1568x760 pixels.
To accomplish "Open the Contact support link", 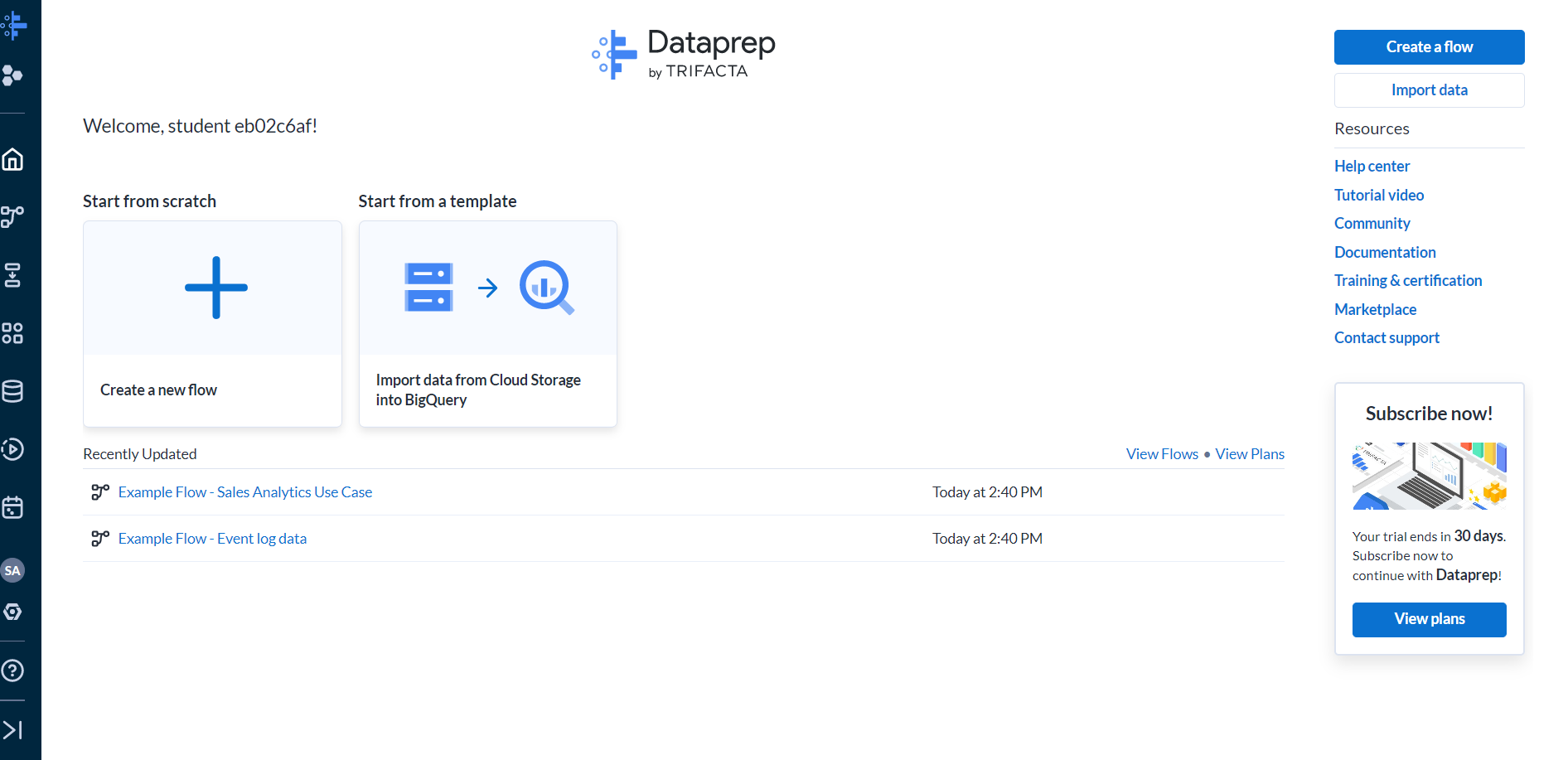I will (1387, 337).
